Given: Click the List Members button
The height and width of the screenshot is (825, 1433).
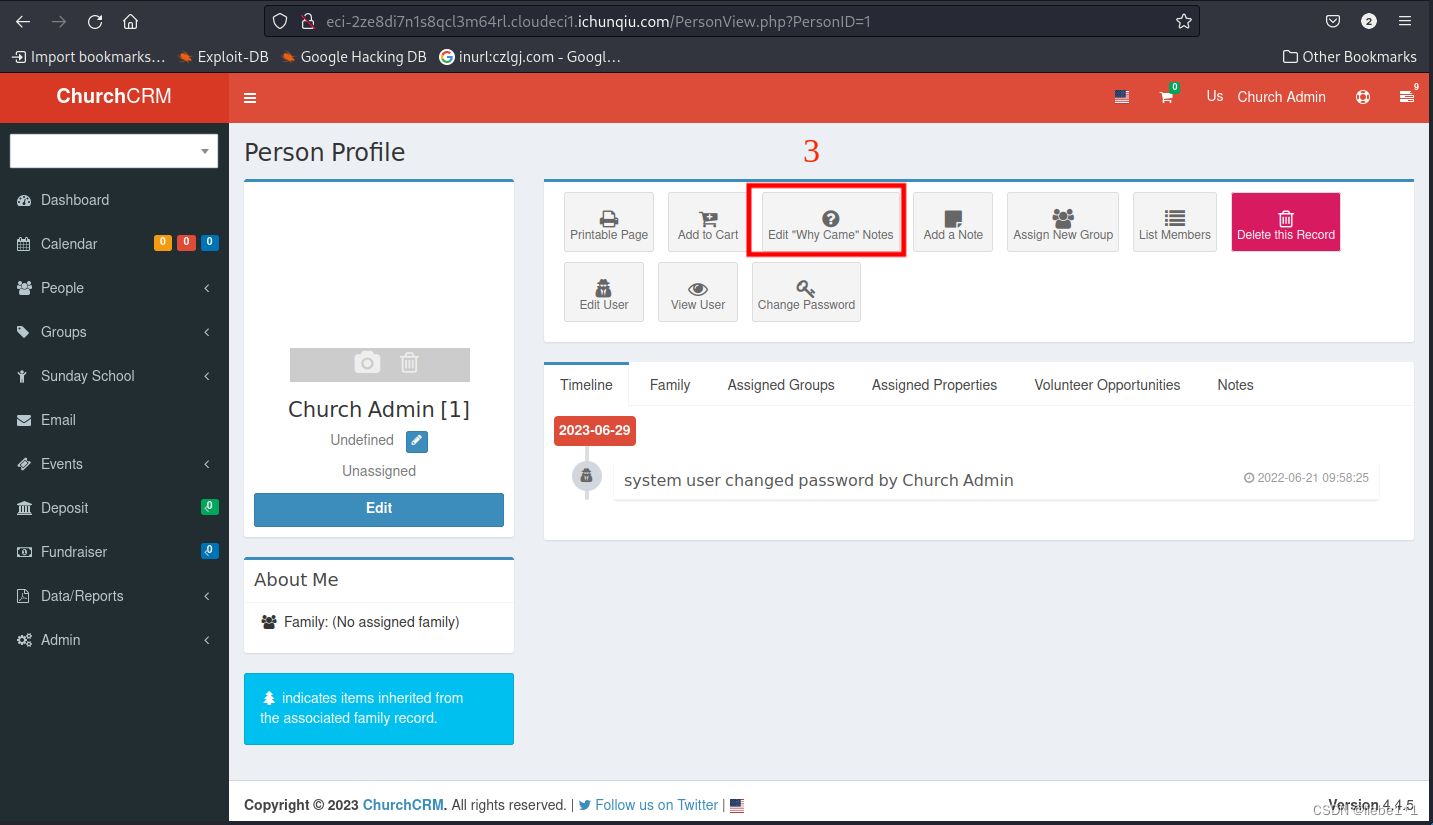Looking at the screenshot, I should [x=1175, y=222].
